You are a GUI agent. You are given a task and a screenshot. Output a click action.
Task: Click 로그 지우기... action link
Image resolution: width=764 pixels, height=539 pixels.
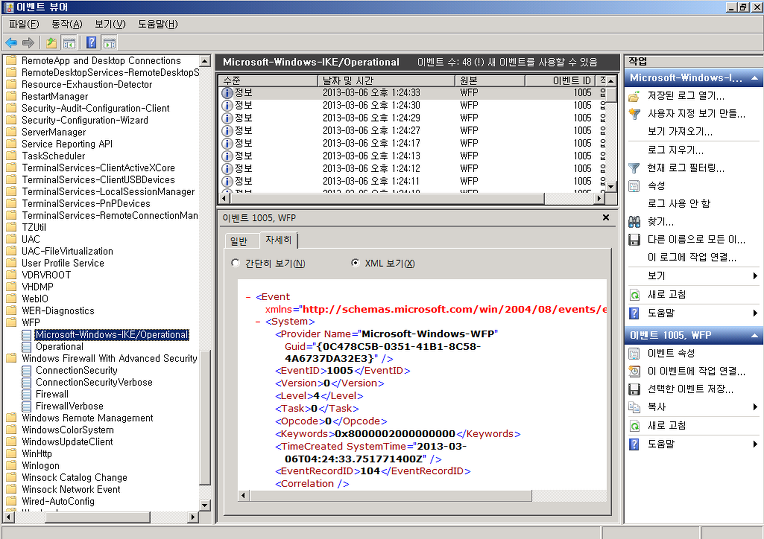point(675,150)
